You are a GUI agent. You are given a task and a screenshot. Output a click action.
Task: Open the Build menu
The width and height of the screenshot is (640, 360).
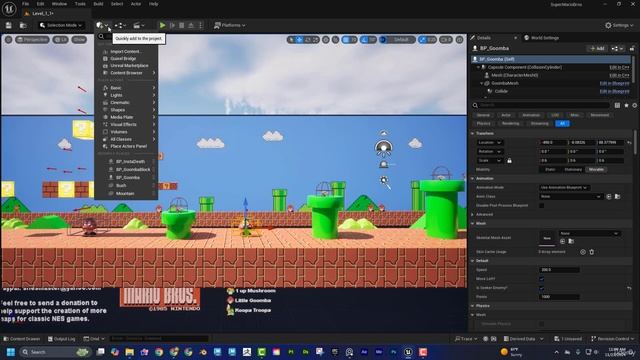pos(98,4)
